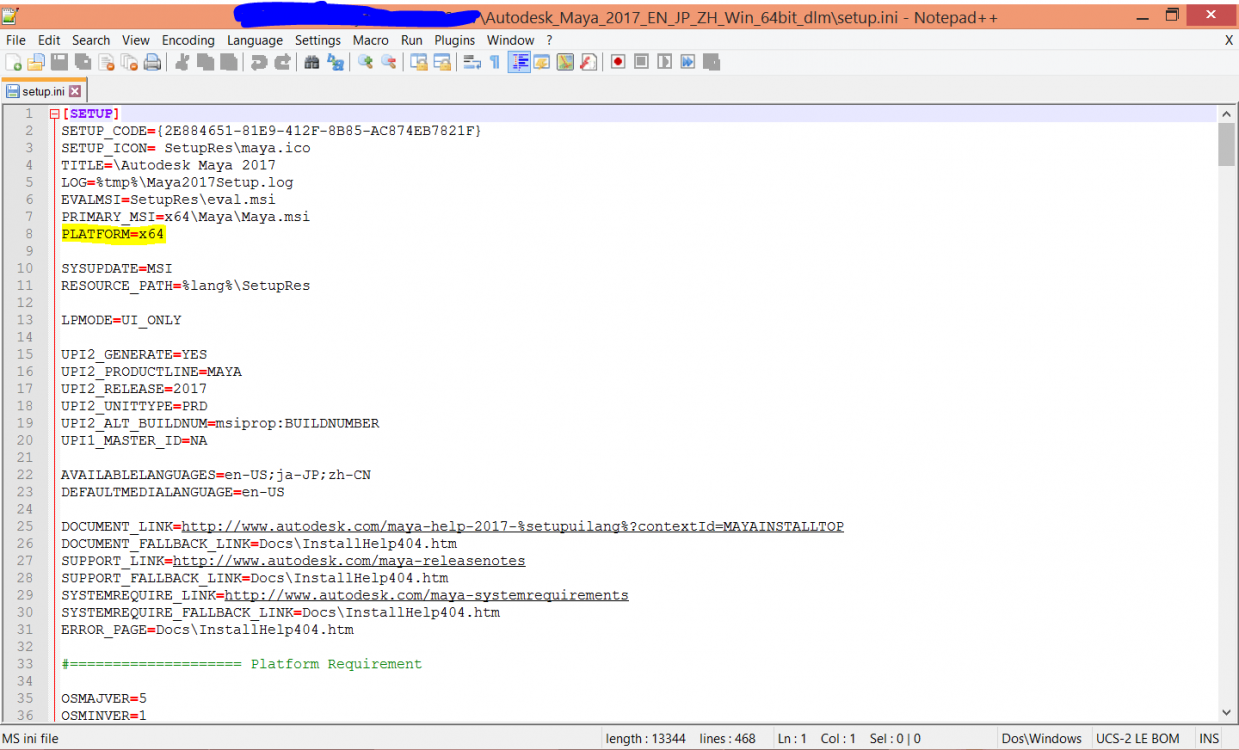Click the highlighted PLATFORM=x64 line

coord(113,234)
